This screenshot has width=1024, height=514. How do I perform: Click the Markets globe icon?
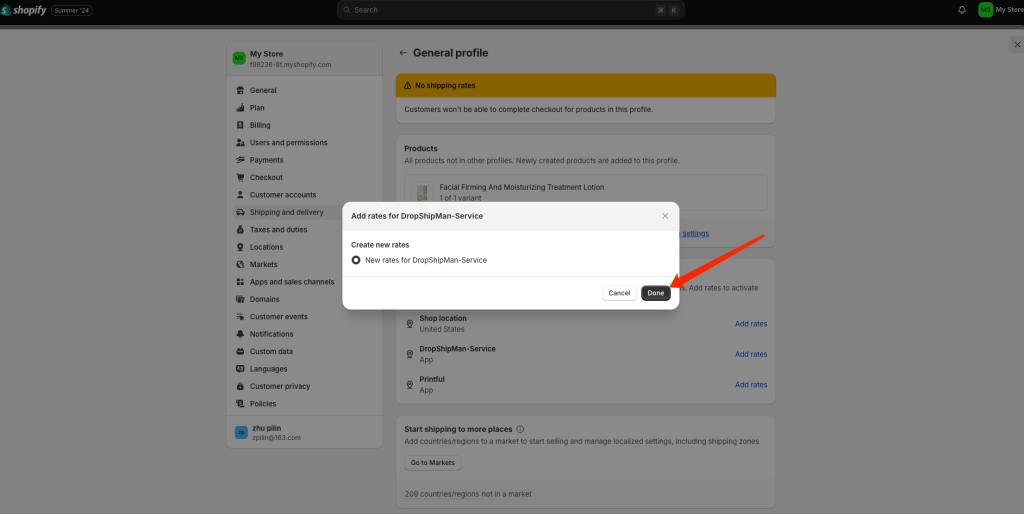[x=240, y=265]
